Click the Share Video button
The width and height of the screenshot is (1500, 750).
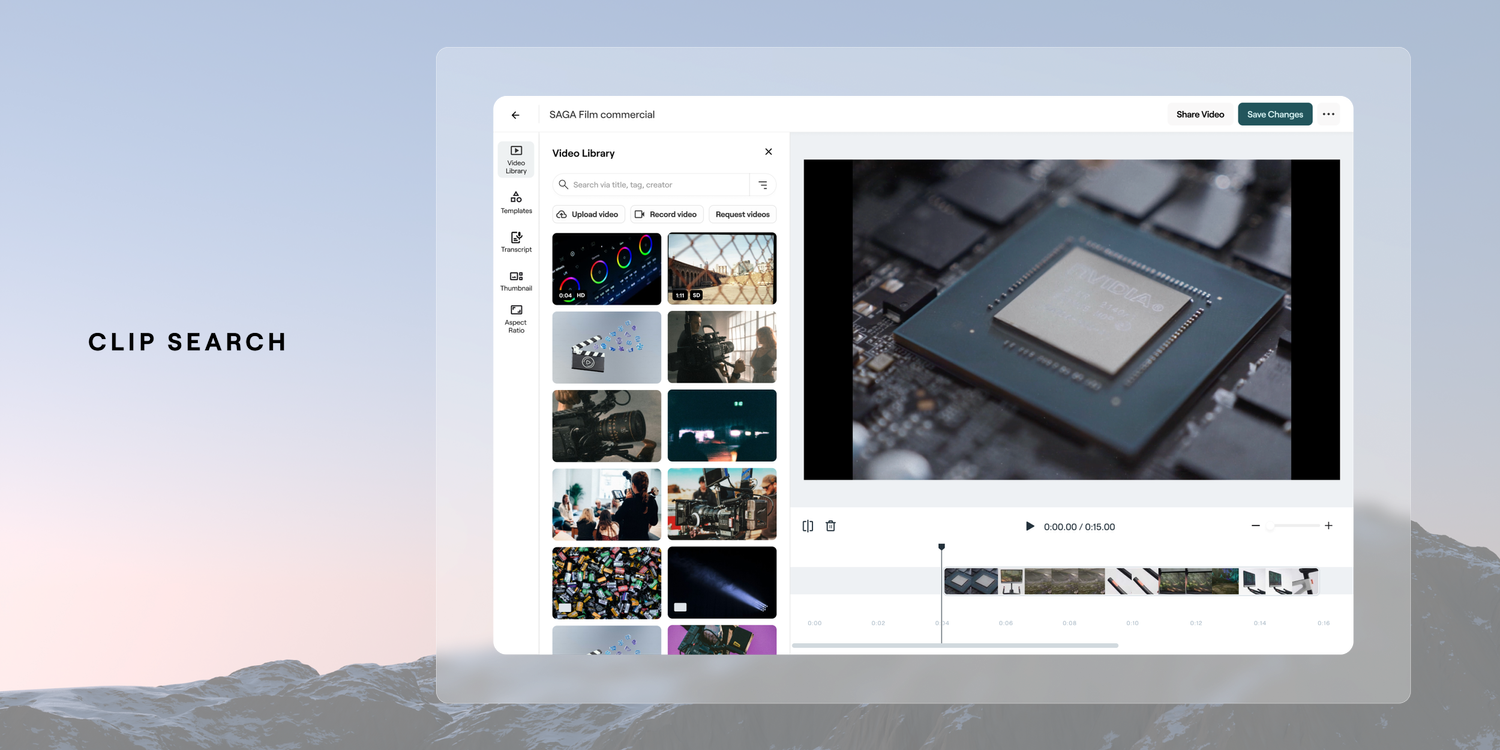pos(1200,114)
